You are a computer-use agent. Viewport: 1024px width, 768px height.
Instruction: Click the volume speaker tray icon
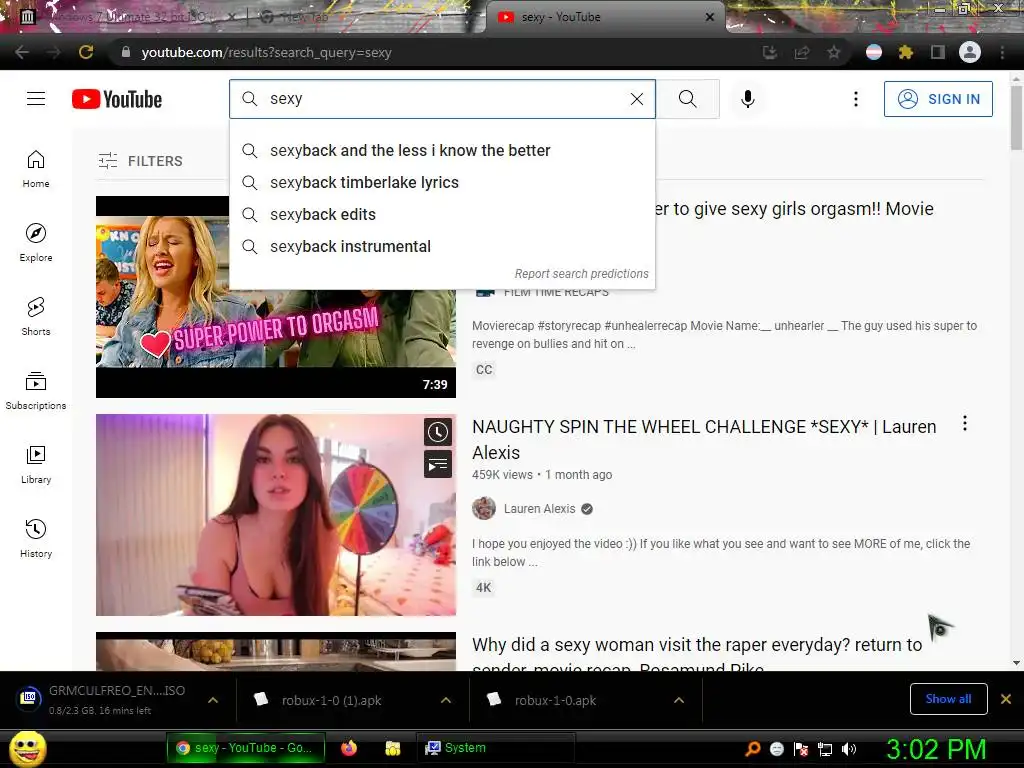click(849, 749)
